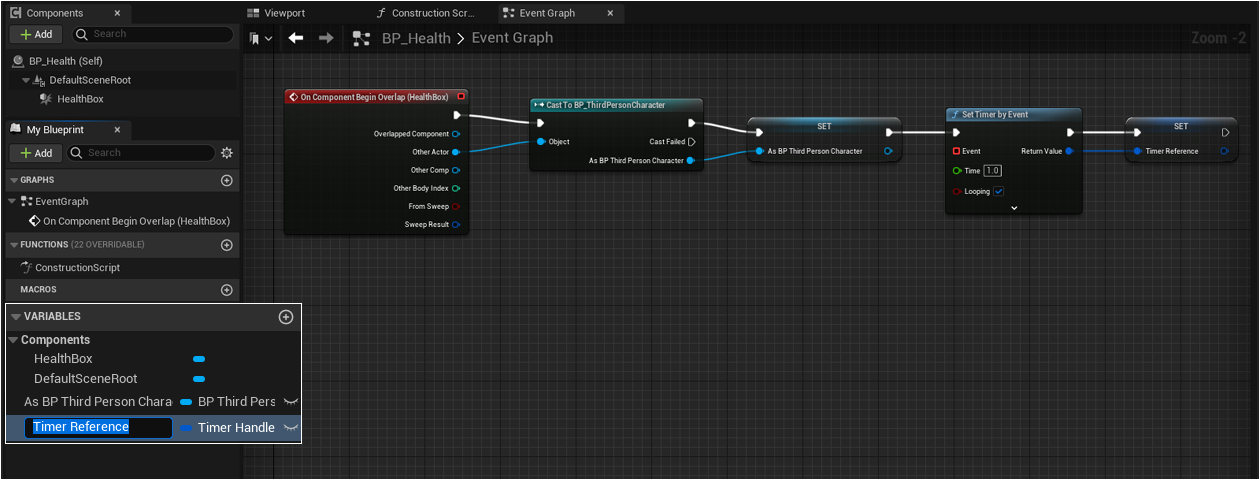
Task: Select the Cast To BP_ThirdPersonCharacter node title
Action: (605, 105)
